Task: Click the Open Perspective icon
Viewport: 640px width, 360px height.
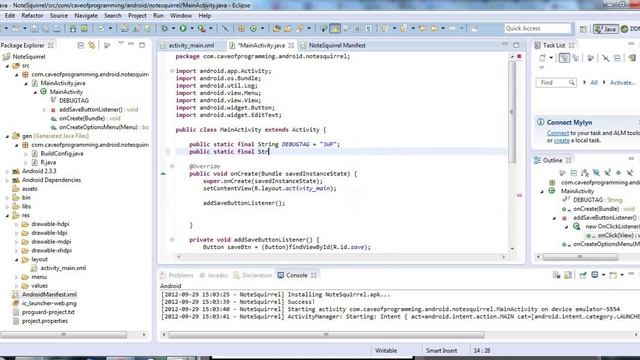Action: click(x=583, y=29)
